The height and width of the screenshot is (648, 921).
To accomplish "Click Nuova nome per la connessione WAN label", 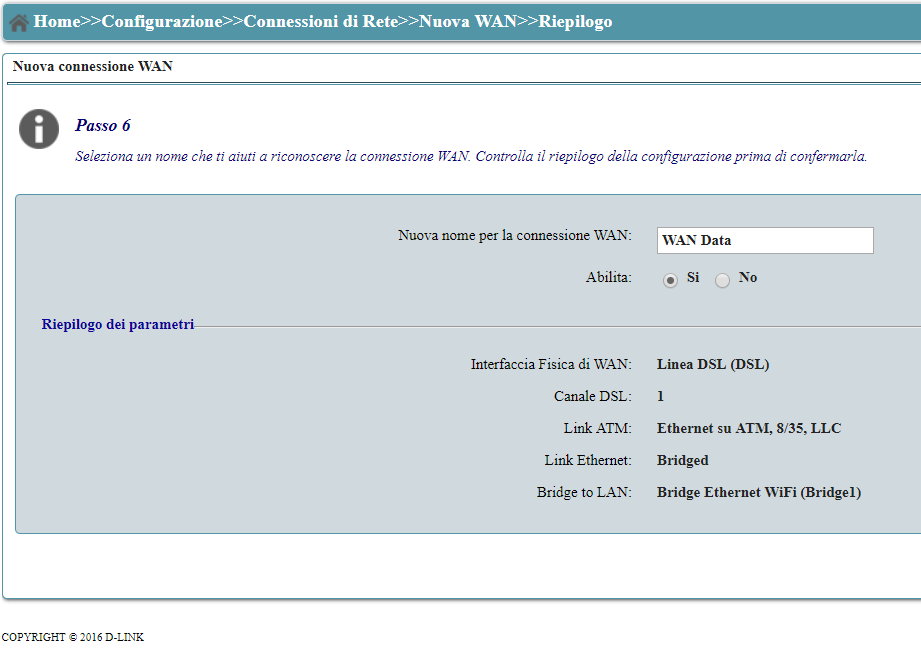I will coord(515,236).
